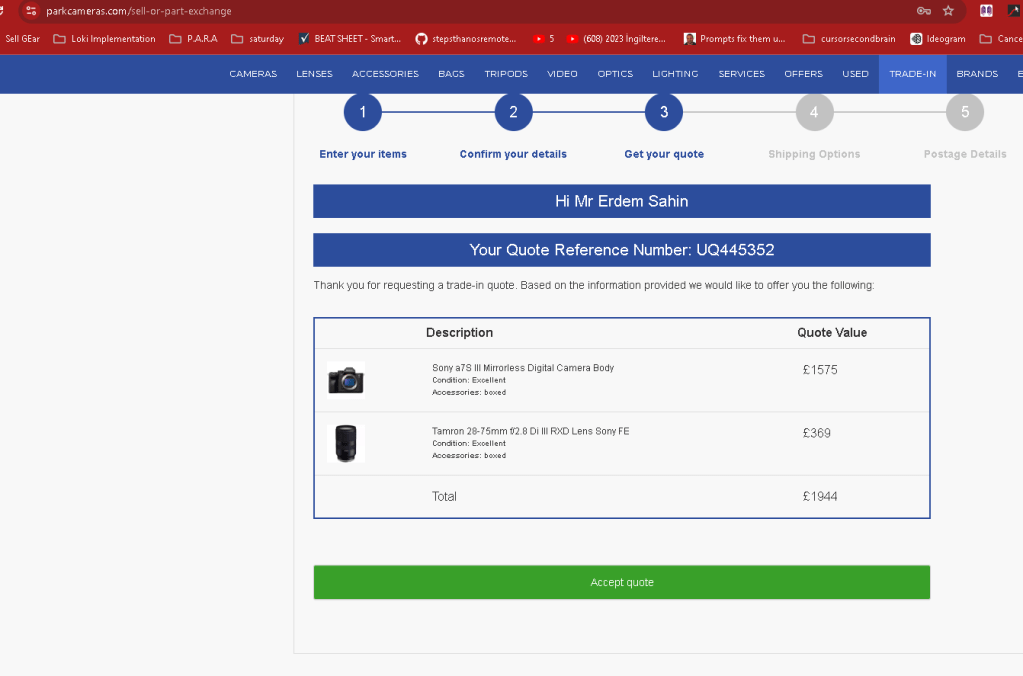Open the saturday bookmark folder
This screenshot has height=676, width=1023.
[258, 38]
